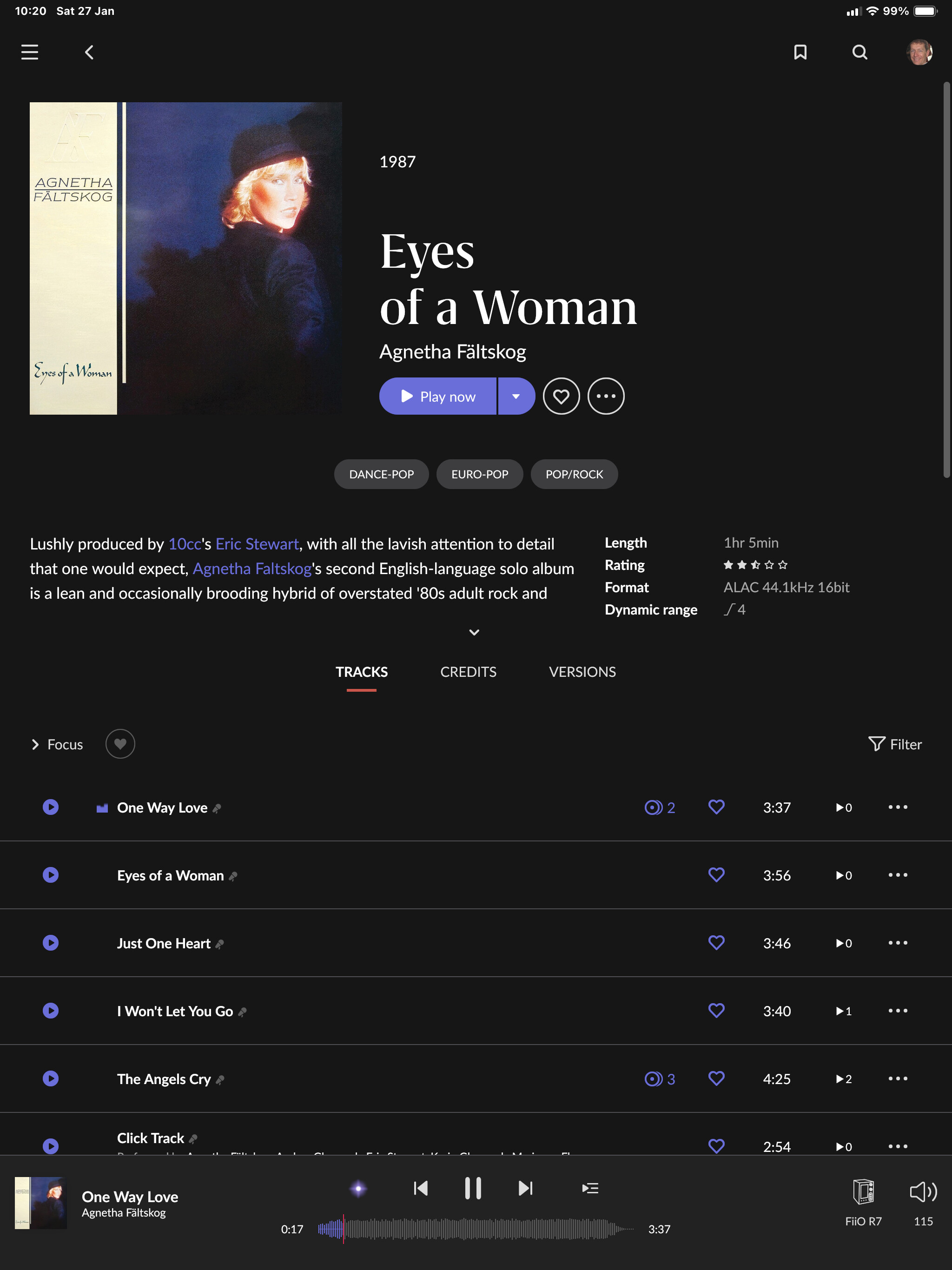Select the EURO-POP genre tag
The height and width of the screenshot is (1270, 952).
point(479,474)
